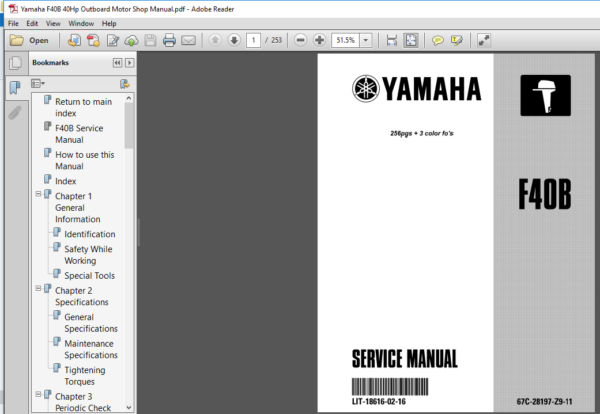Viewport: 600px width, 414px height.
Task: Open the File menu
Action: click(13, 23)
